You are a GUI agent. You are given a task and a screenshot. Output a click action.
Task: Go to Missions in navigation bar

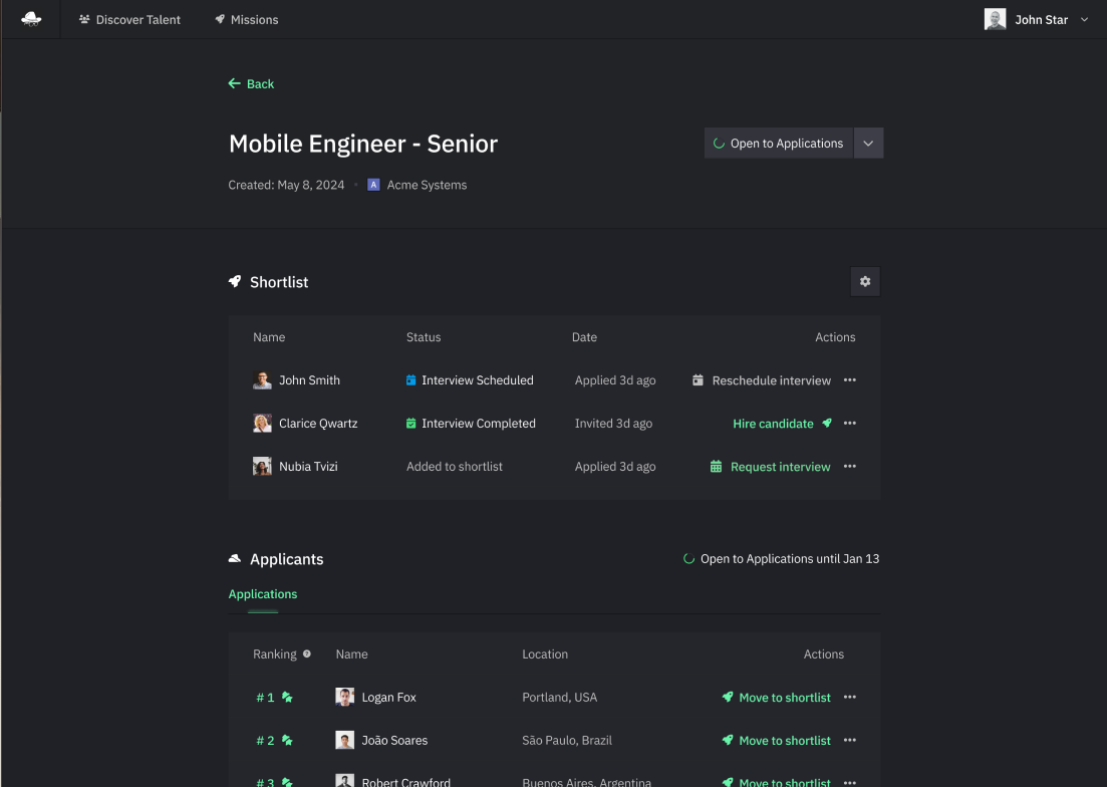tap(247, 20)
